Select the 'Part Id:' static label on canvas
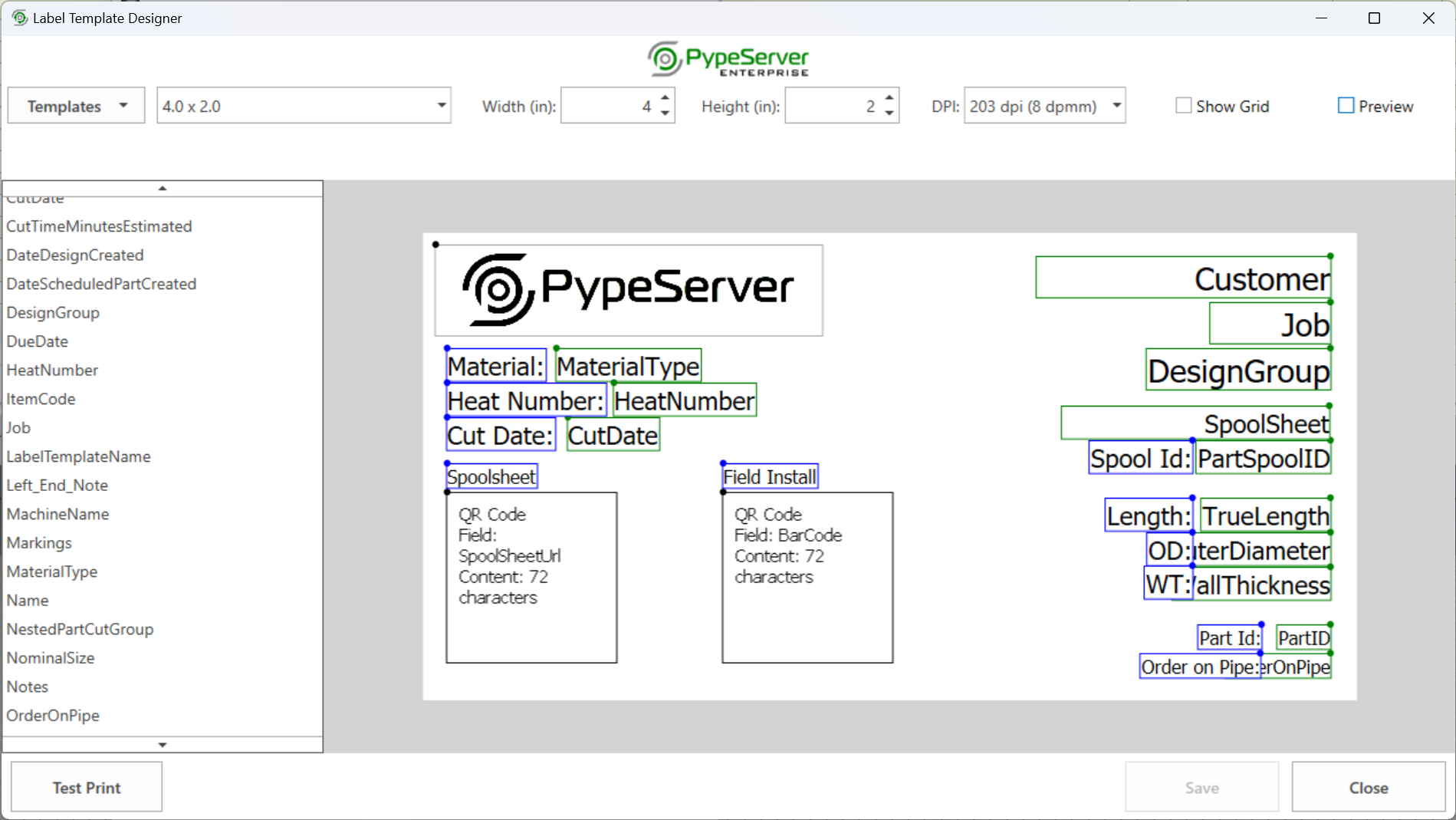 [x=1230, y=637]
